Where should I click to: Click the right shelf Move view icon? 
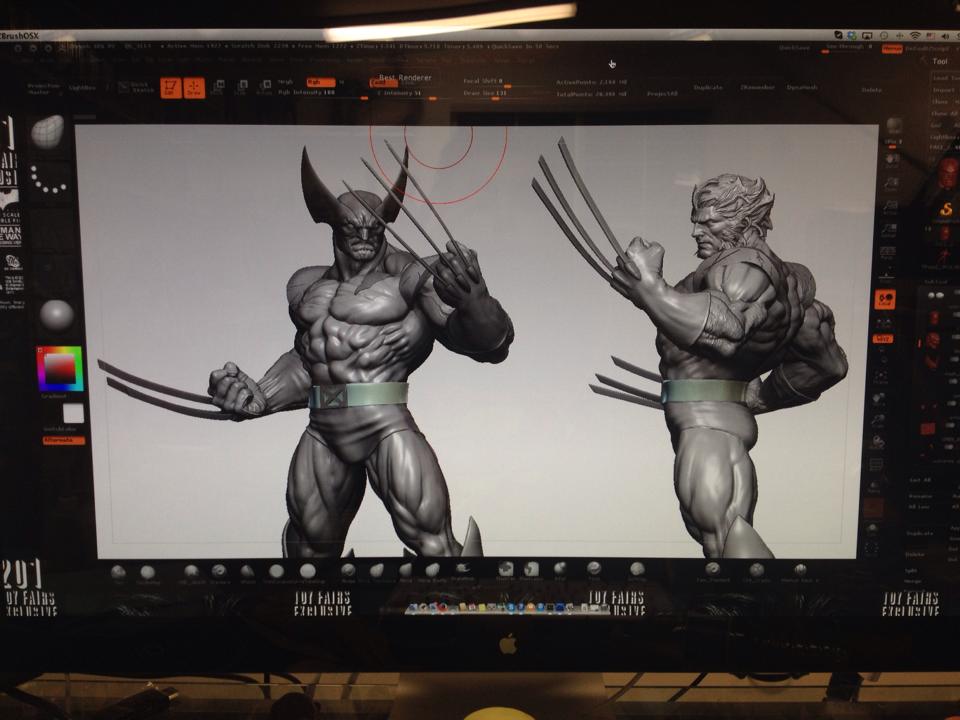coord(880,400)
